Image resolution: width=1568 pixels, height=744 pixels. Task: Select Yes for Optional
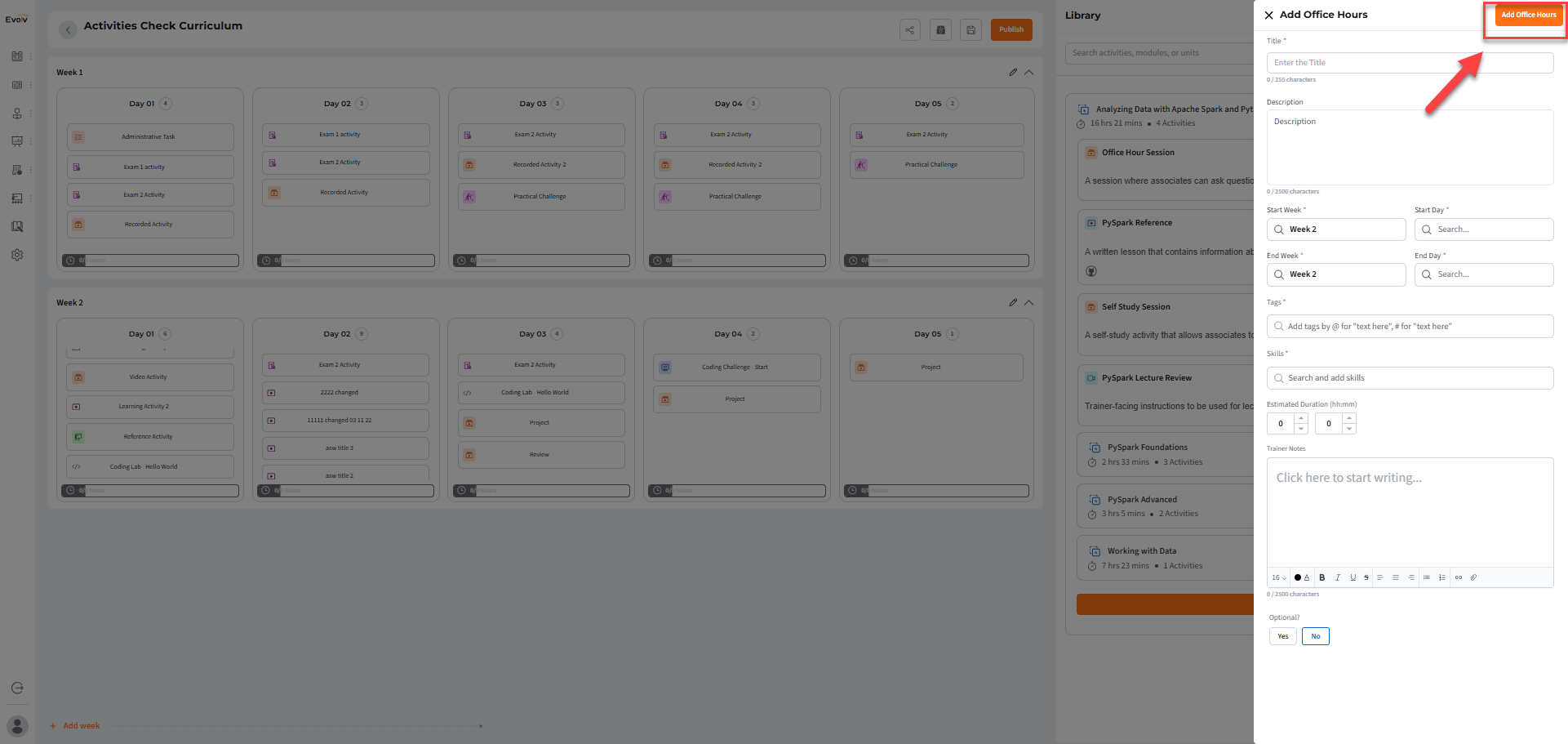1283,636
